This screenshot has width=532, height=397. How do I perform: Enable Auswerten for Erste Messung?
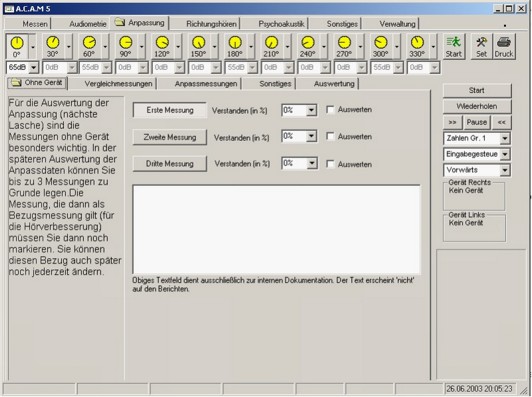click(x=330, y=110)
